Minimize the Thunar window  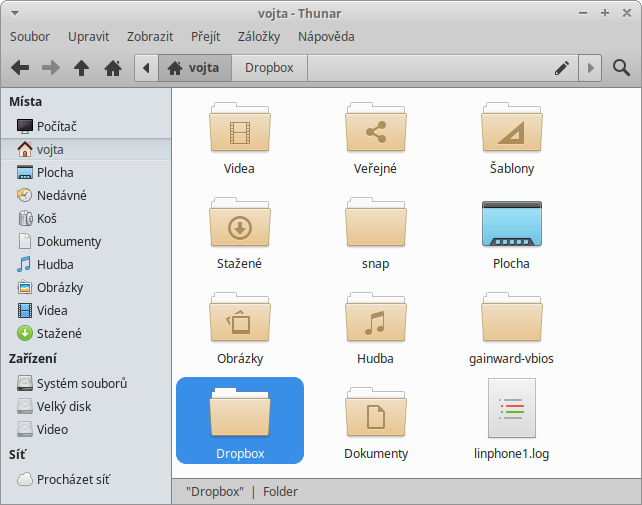[x=583, y=13]
